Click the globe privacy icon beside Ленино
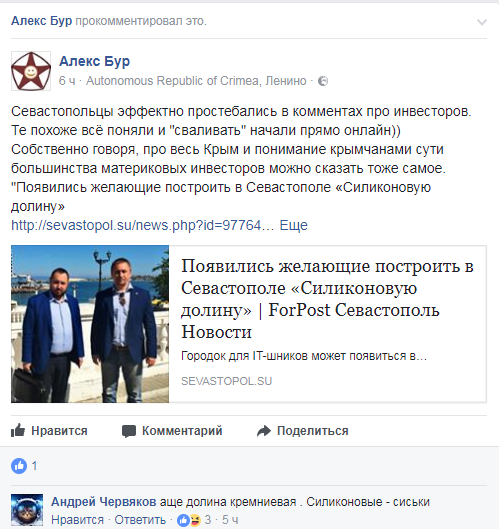499x529 pixels. tap(323, 81)
